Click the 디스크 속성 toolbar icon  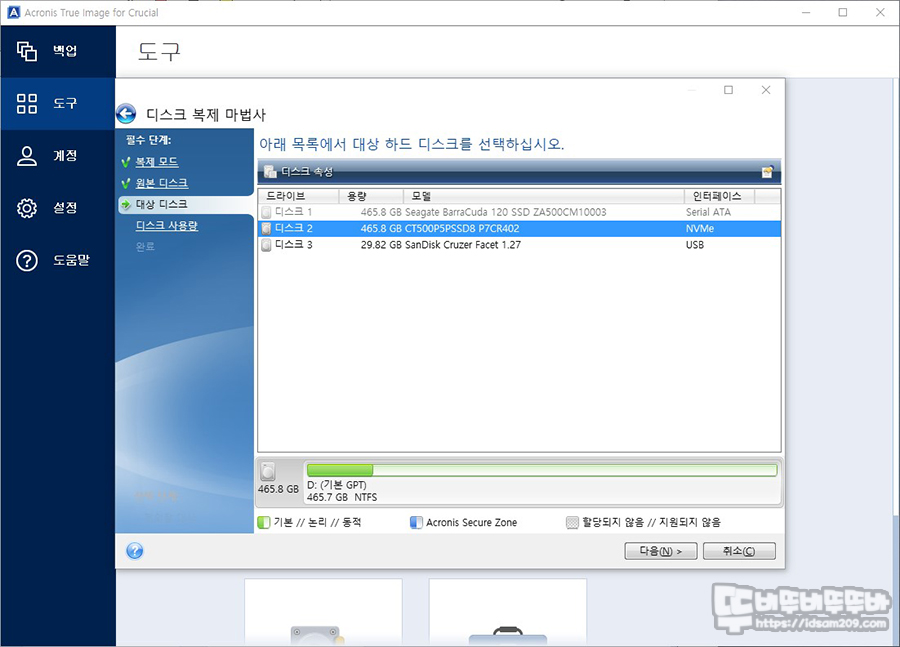[x=270, y=171]
